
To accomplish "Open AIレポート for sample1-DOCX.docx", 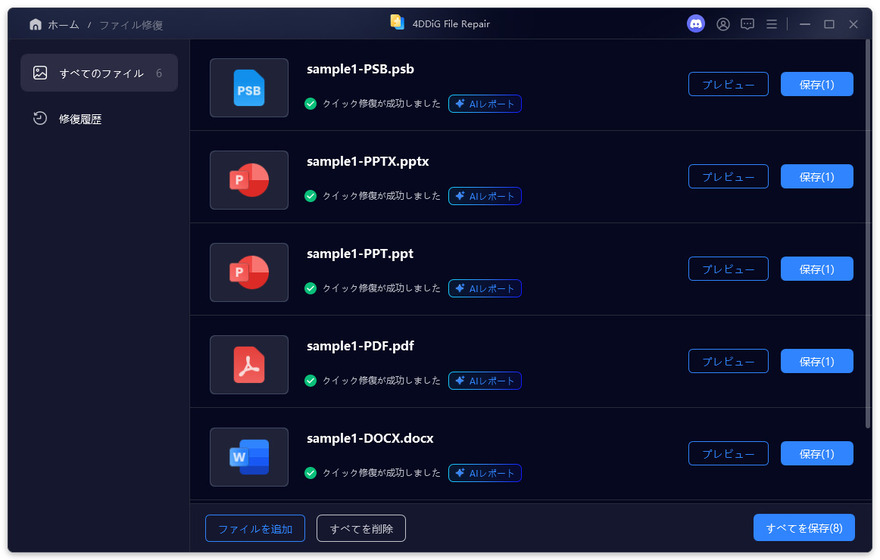I will pos(485,473).
